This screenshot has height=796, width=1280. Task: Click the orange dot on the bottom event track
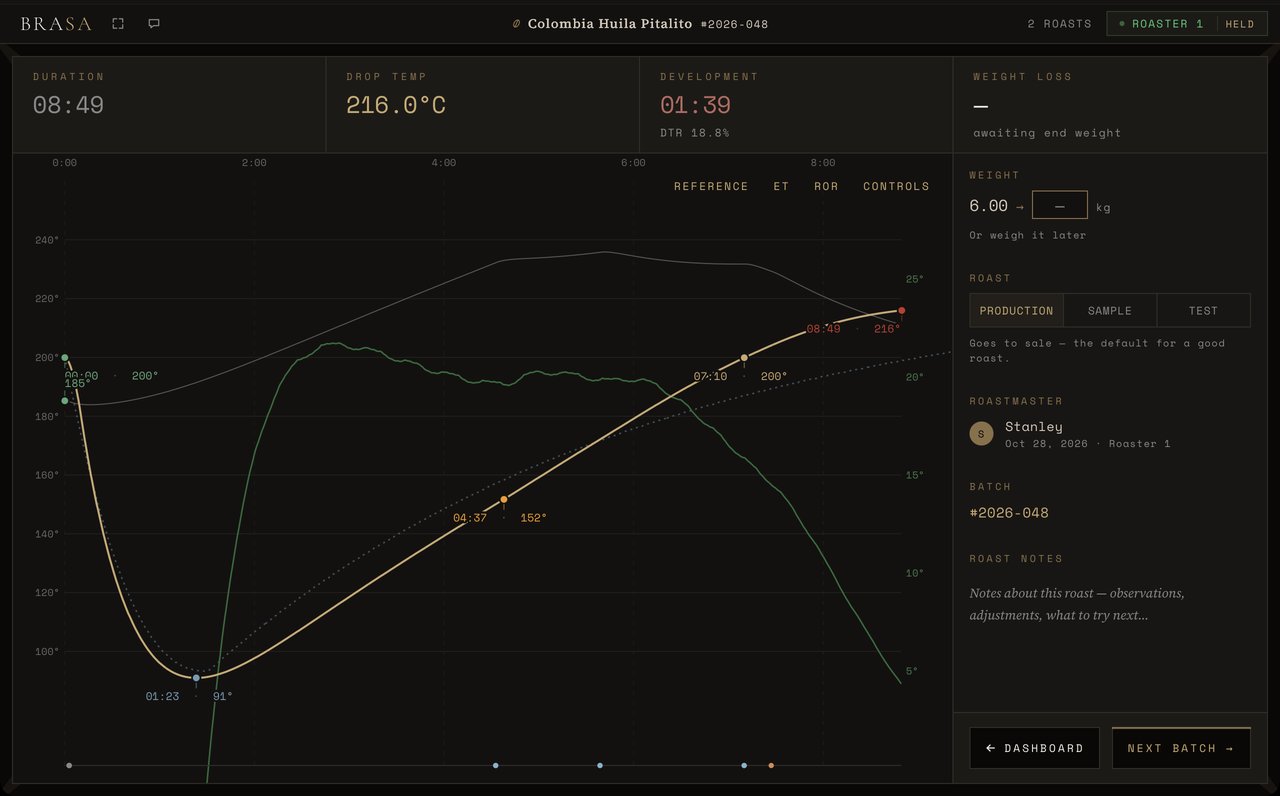point(771,766)
